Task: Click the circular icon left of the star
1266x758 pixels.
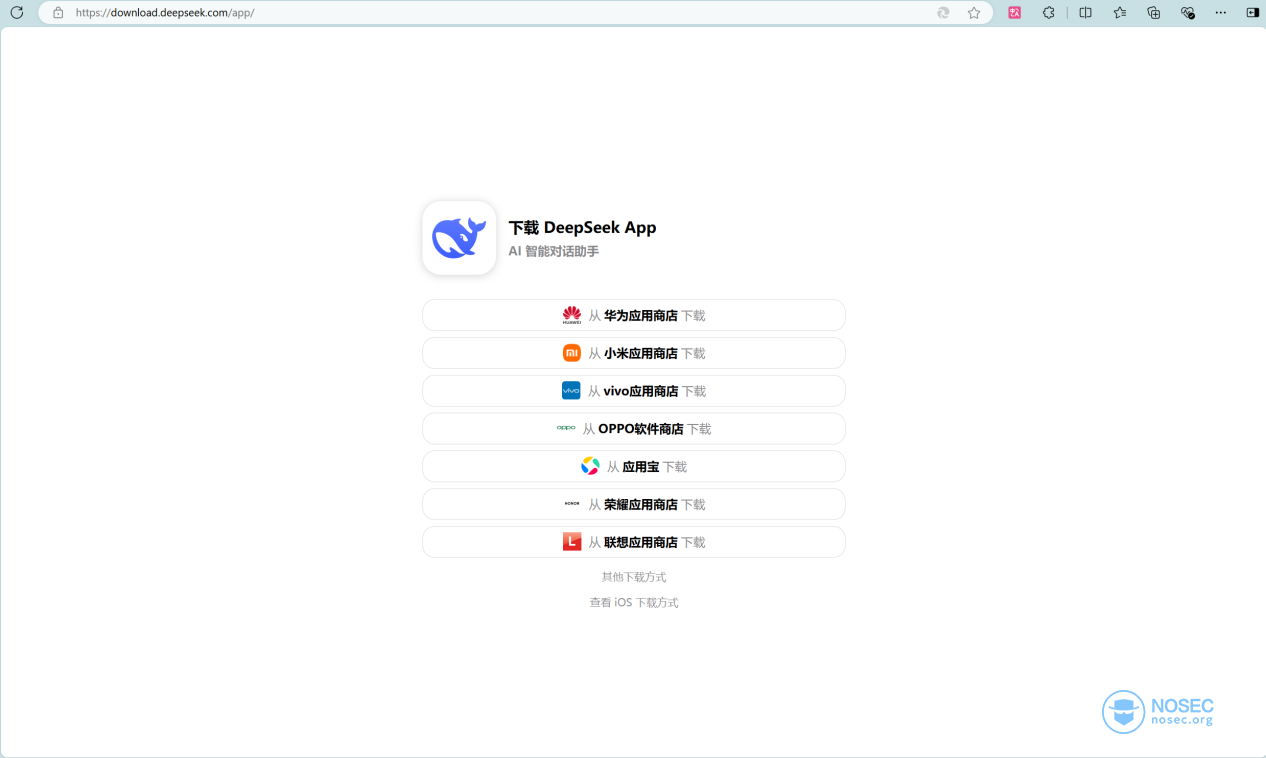Action: (x=943, y=13)
